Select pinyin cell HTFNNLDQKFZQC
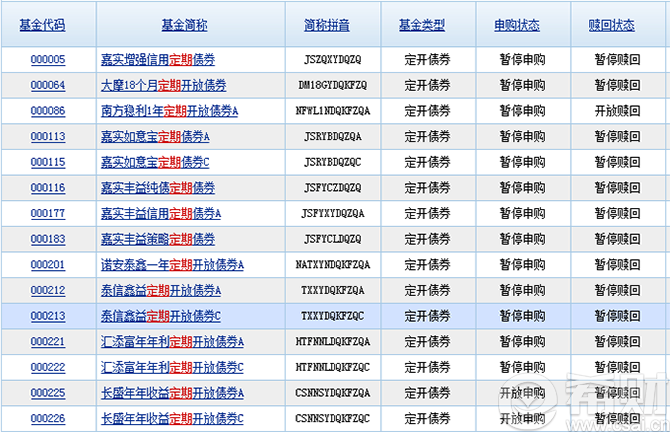670x432 pixels. tap(332, 367)
